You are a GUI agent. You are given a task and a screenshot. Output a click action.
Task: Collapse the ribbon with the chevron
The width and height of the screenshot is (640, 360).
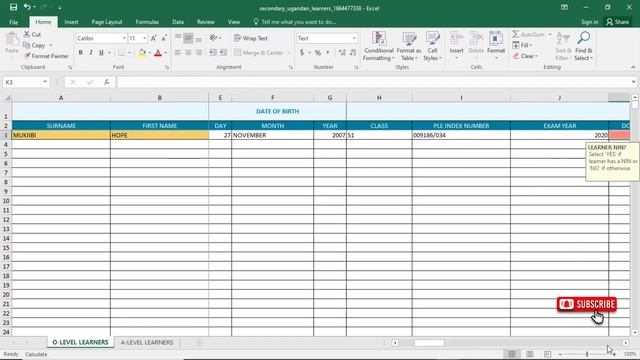tap(633, 67)
